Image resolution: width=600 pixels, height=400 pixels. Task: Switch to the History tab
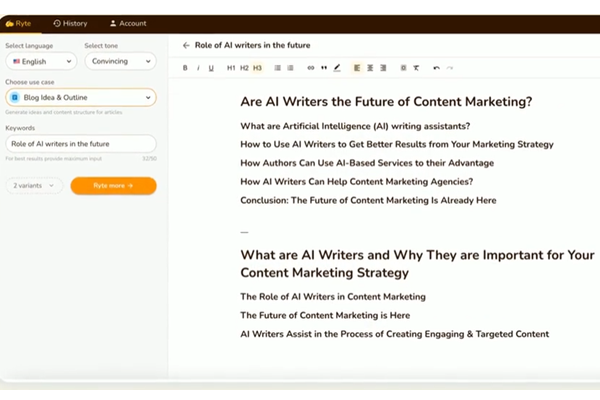point(70,22)
